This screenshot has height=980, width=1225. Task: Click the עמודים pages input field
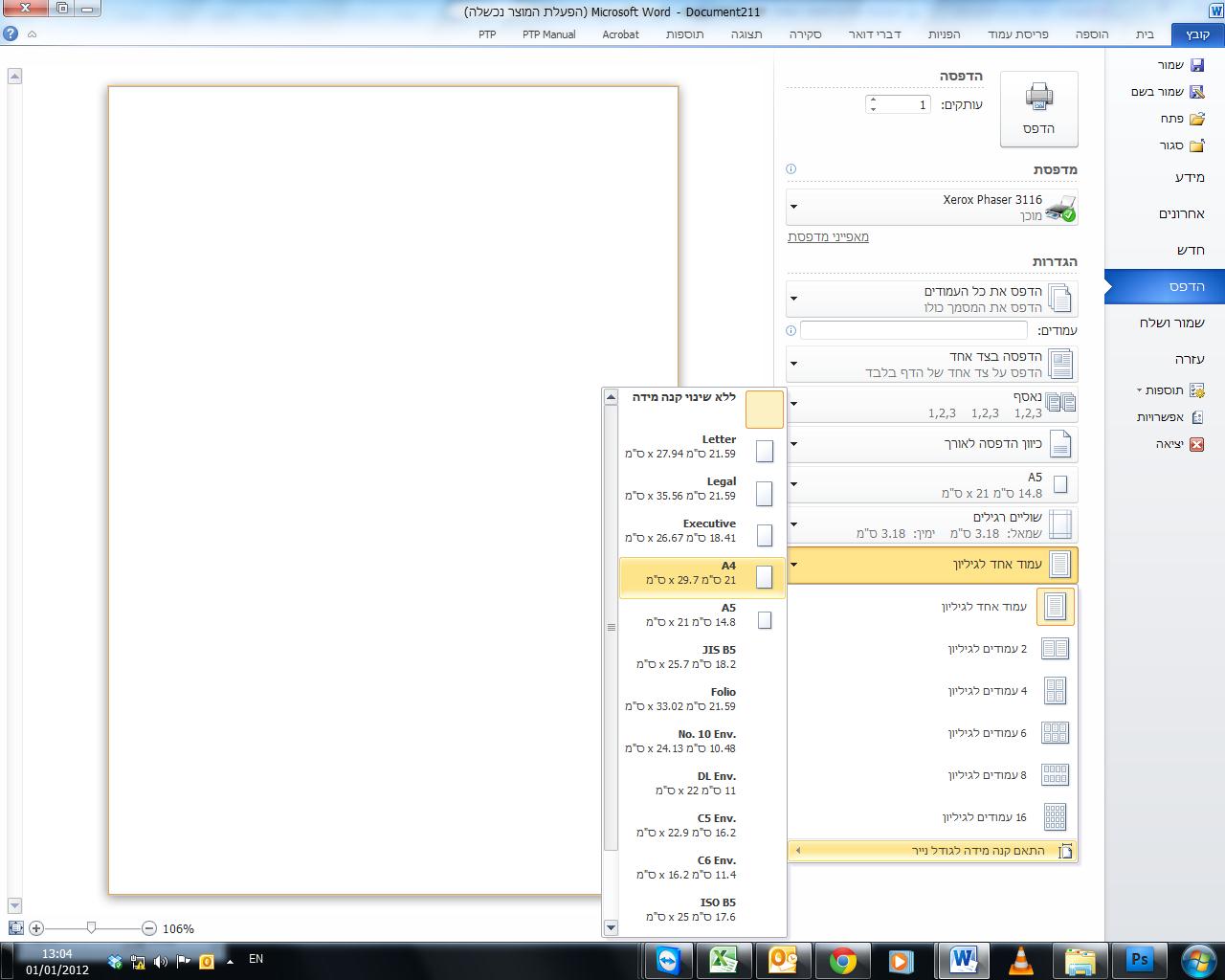click(x=914, y=330)
